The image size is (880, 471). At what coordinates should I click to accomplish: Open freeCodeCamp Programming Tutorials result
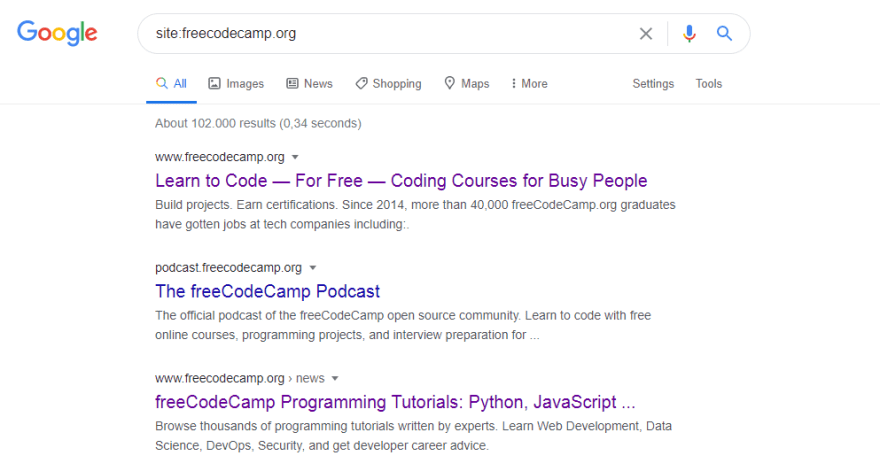click(x=395, y=403)
